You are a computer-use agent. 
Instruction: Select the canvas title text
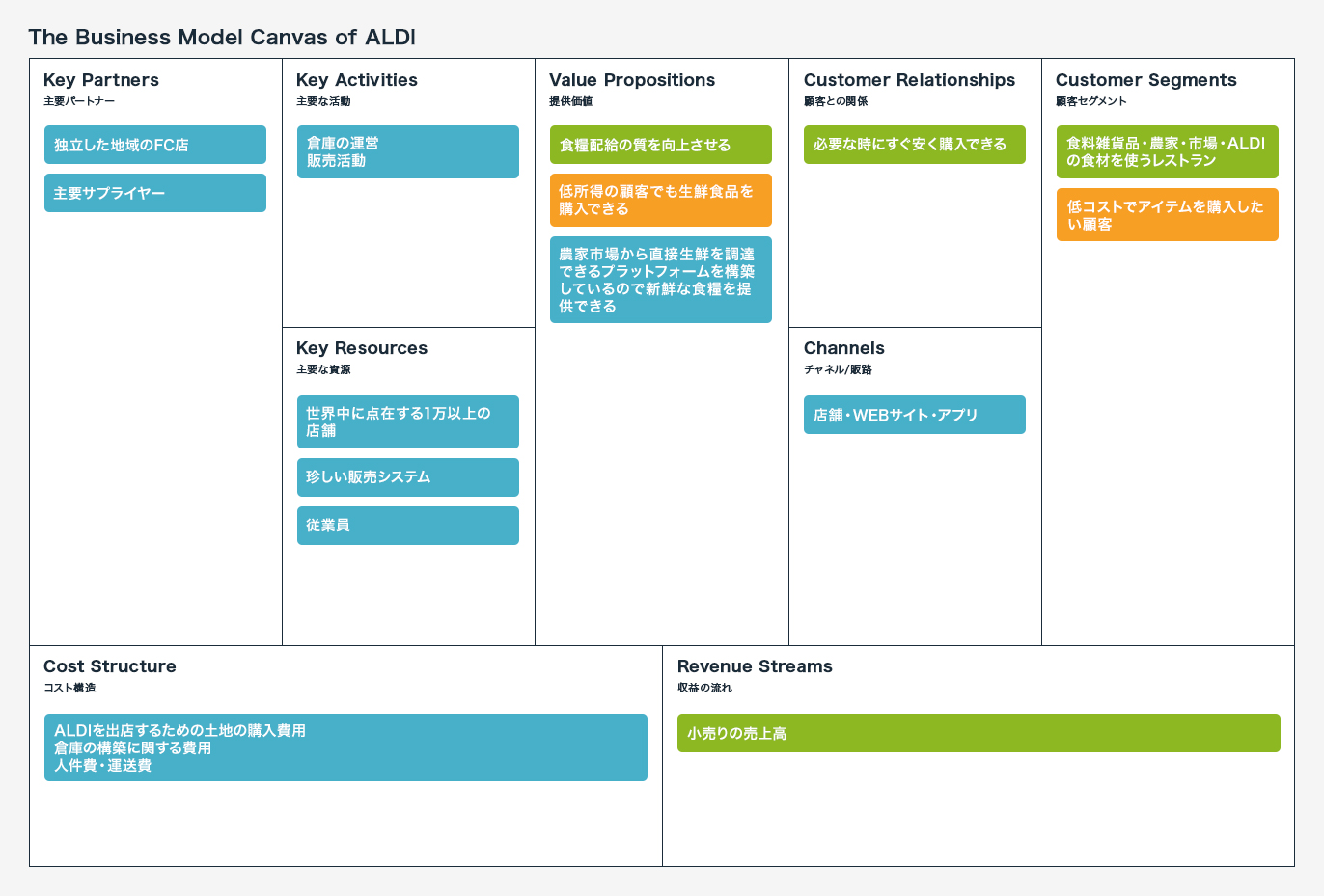click(x=222, y=38)
